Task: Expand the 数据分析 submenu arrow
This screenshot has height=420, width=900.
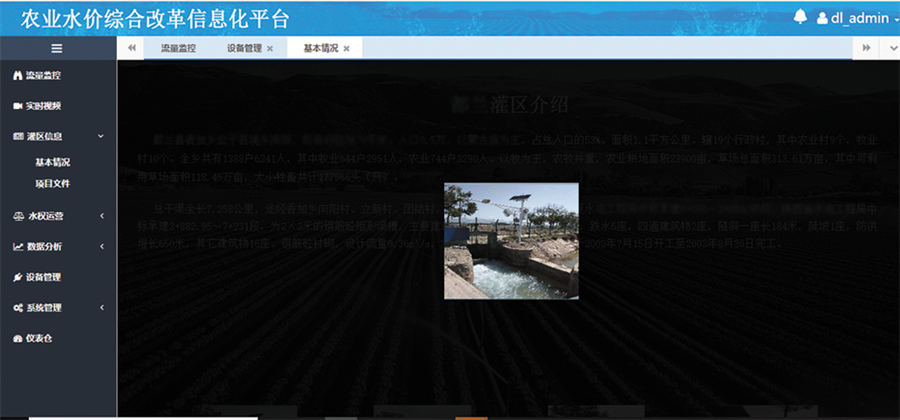Action: [x=101, y=246]
